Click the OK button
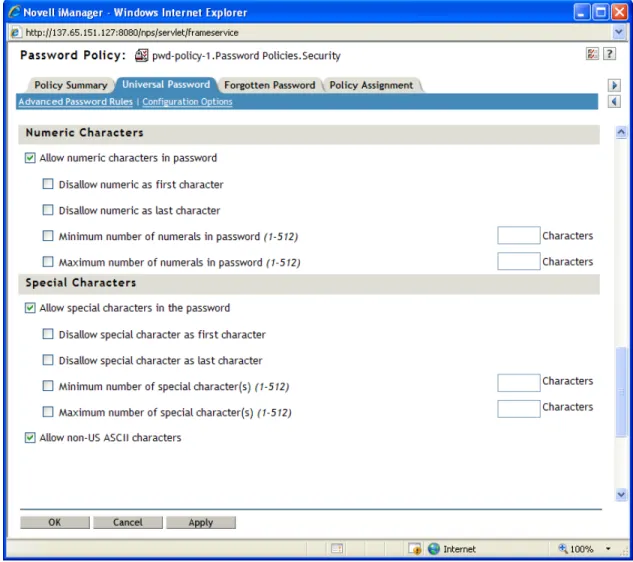 click(x=55, y=522)
